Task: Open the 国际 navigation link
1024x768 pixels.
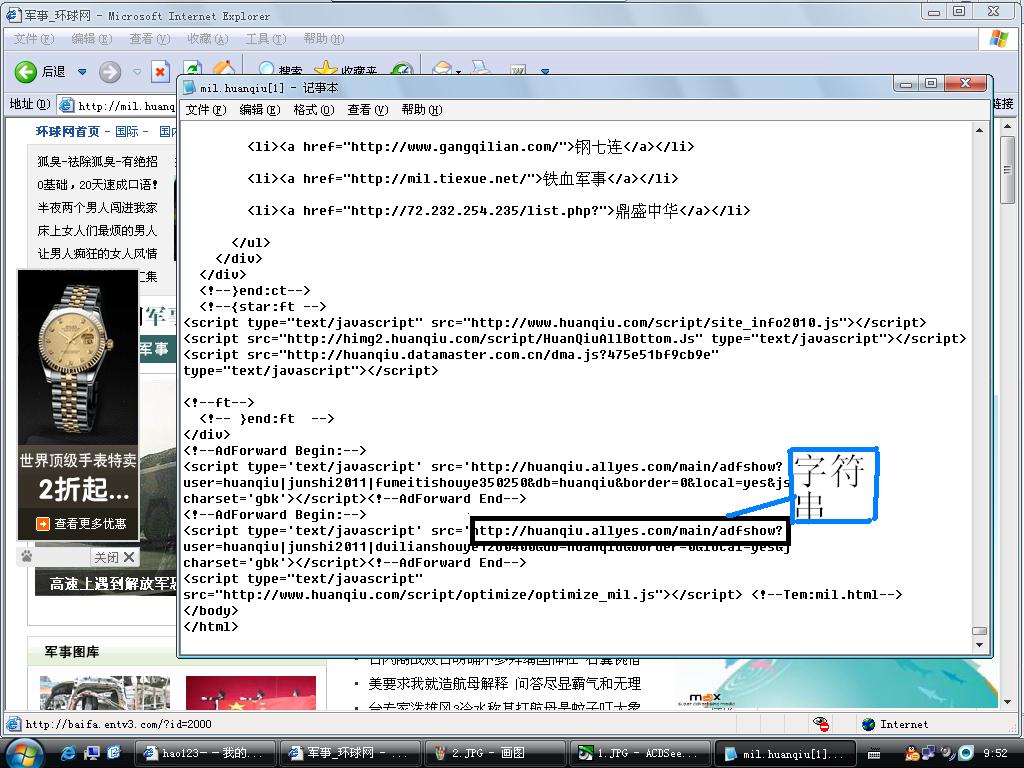Action: coord(127,132)
